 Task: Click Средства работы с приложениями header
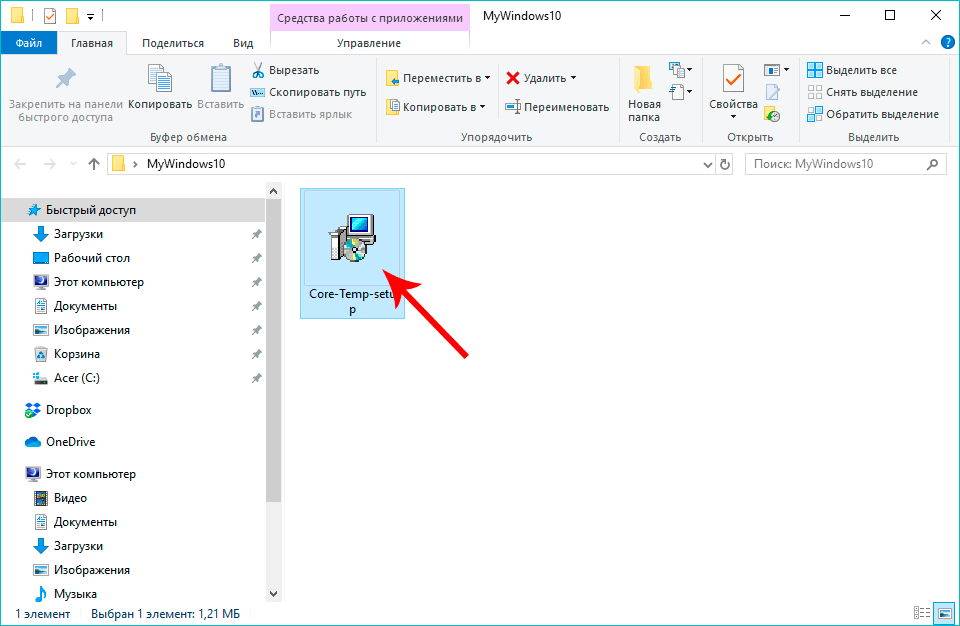click(x=370, y=18)
